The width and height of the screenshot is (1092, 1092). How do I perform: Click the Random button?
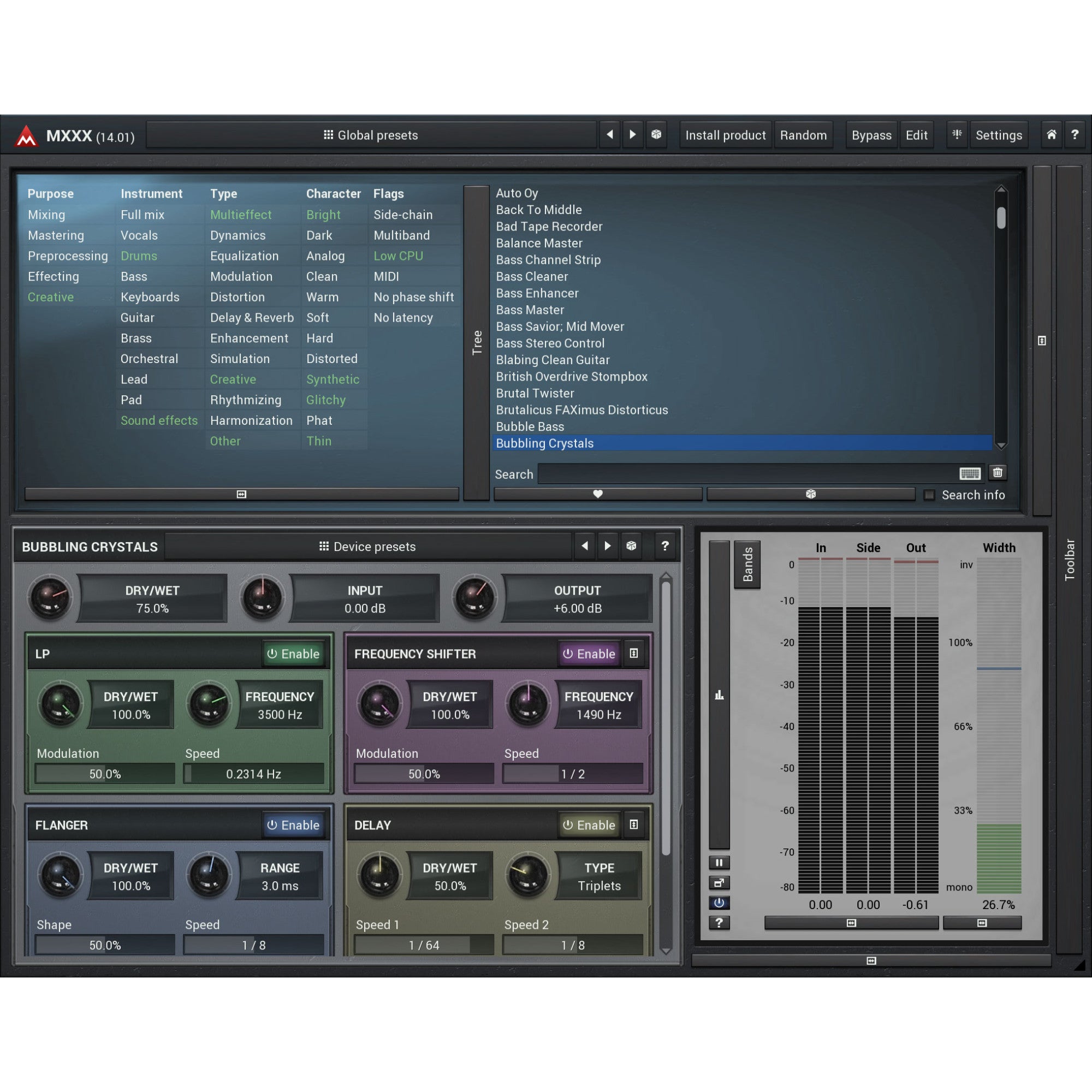[x=803, y=135]
